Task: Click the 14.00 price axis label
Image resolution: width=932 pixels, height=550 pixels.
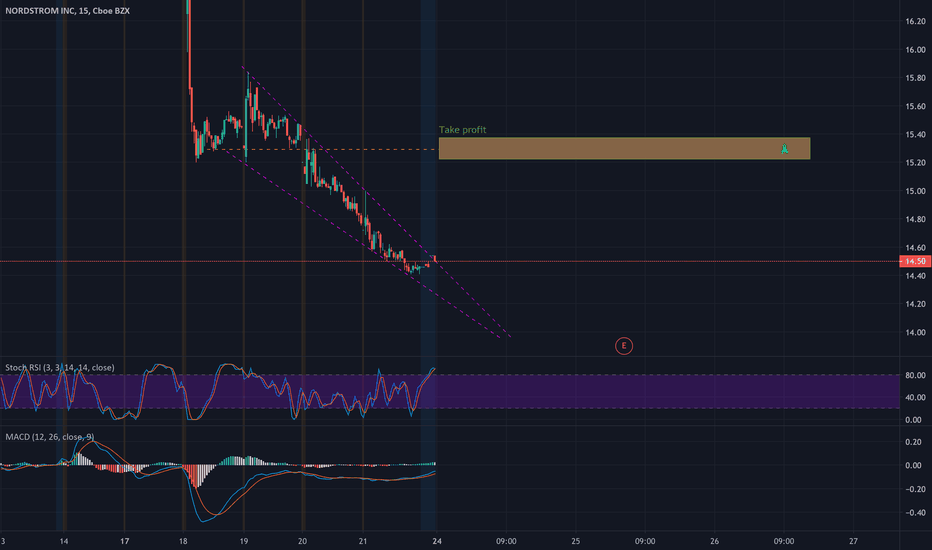Action: pos(915,332)
